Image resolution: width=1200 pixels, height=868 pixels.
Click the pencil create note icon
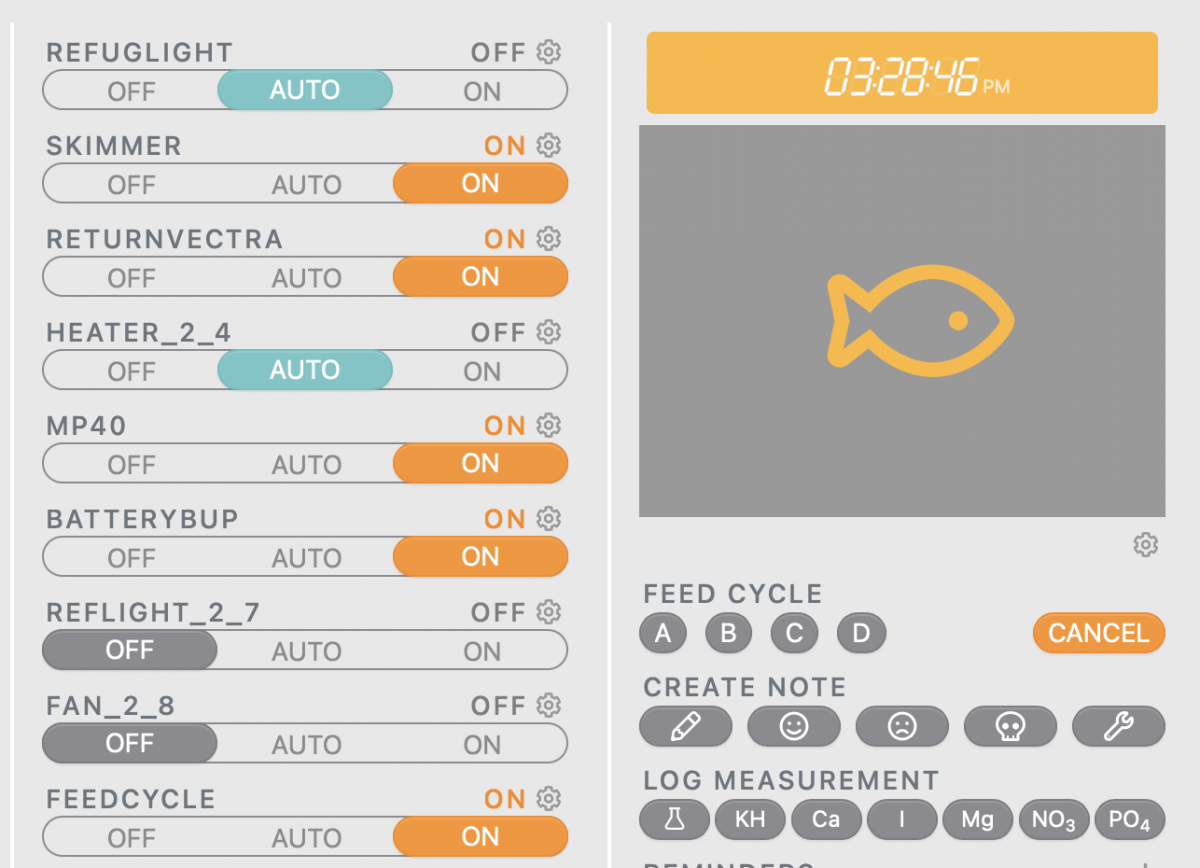[x=685, y=727]
